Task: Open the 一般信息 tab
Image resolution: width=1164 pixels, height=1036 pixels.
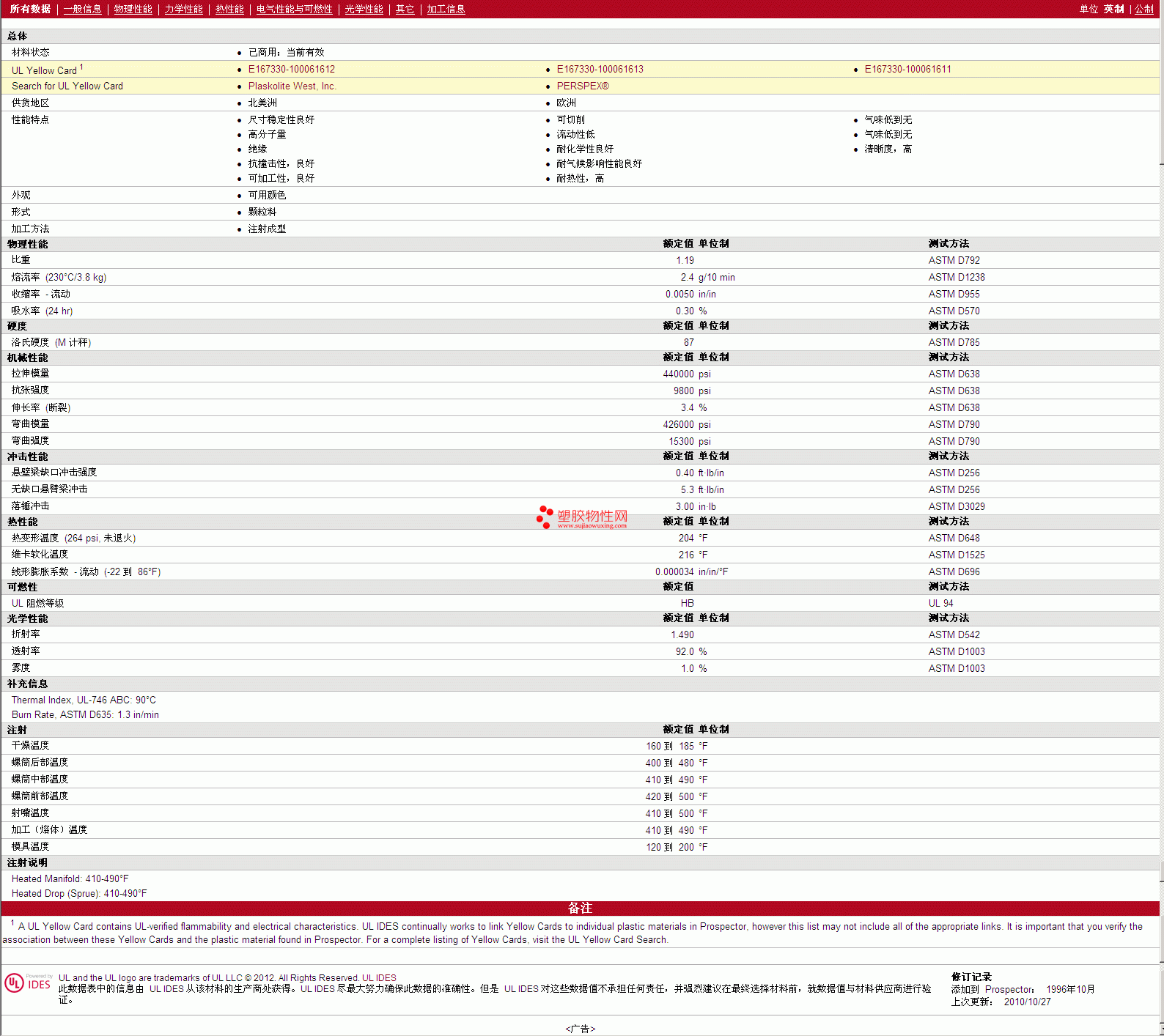Action: pyautogui.click(x=82, y=10)
